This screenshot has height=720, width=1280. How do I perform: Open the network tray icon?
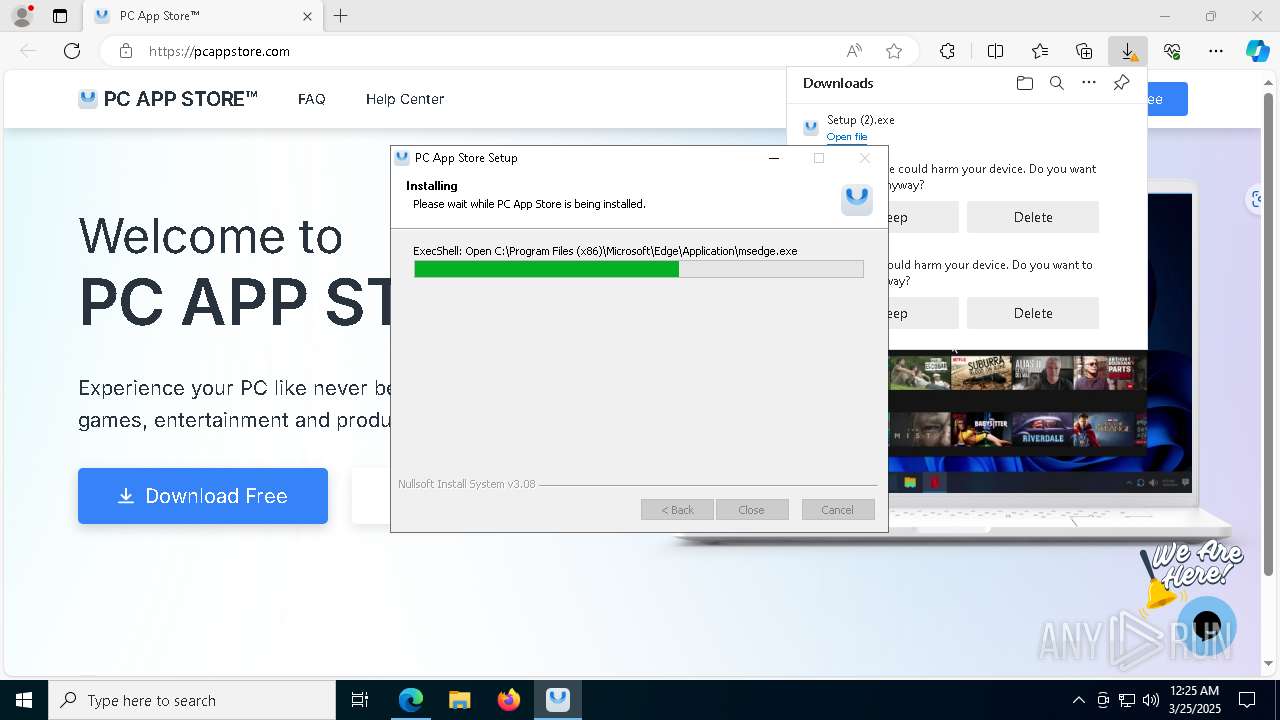[x=1127, y=700]
